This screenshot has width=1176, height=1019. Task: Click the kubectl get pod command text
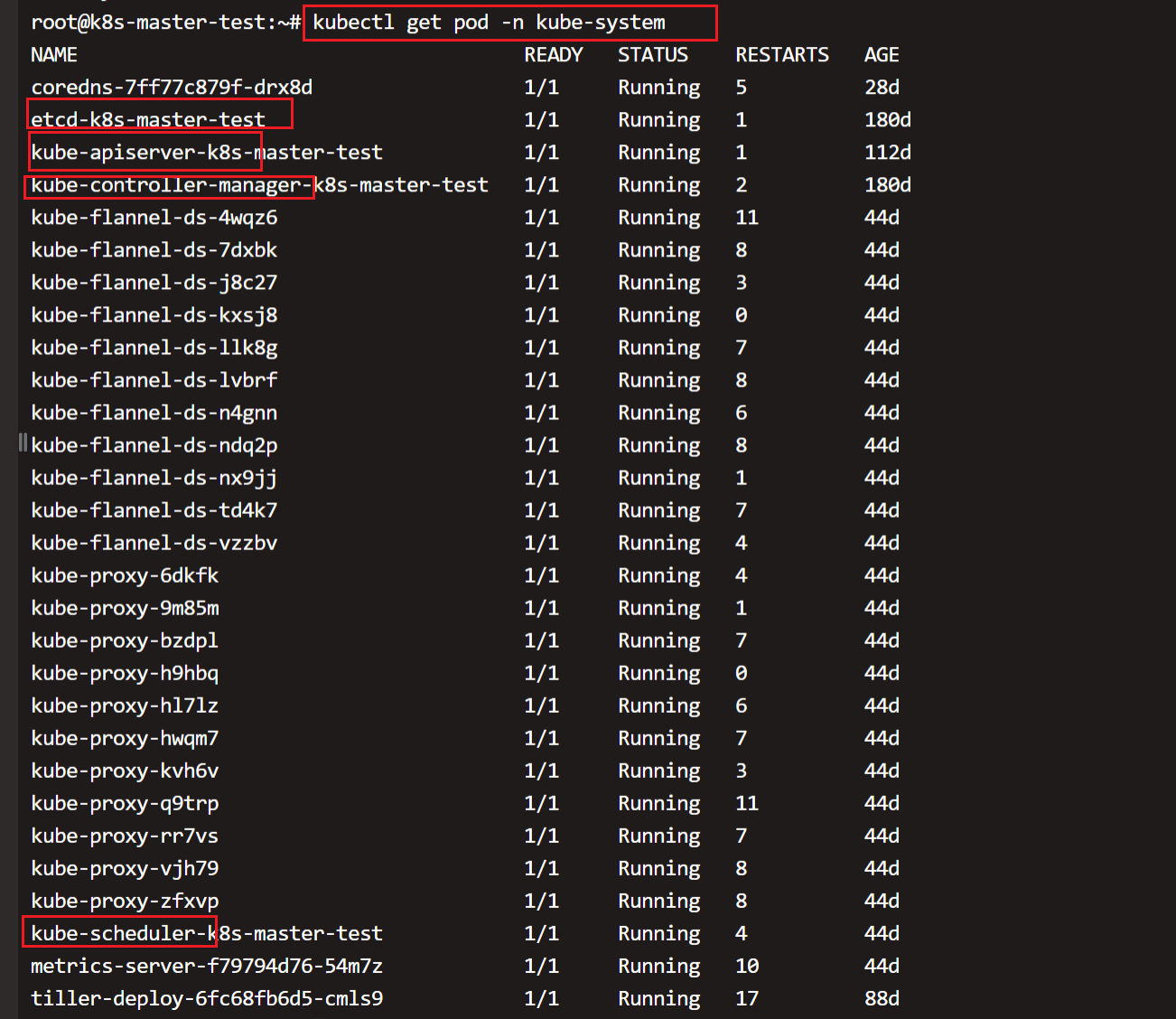click(x=489, y=23)
